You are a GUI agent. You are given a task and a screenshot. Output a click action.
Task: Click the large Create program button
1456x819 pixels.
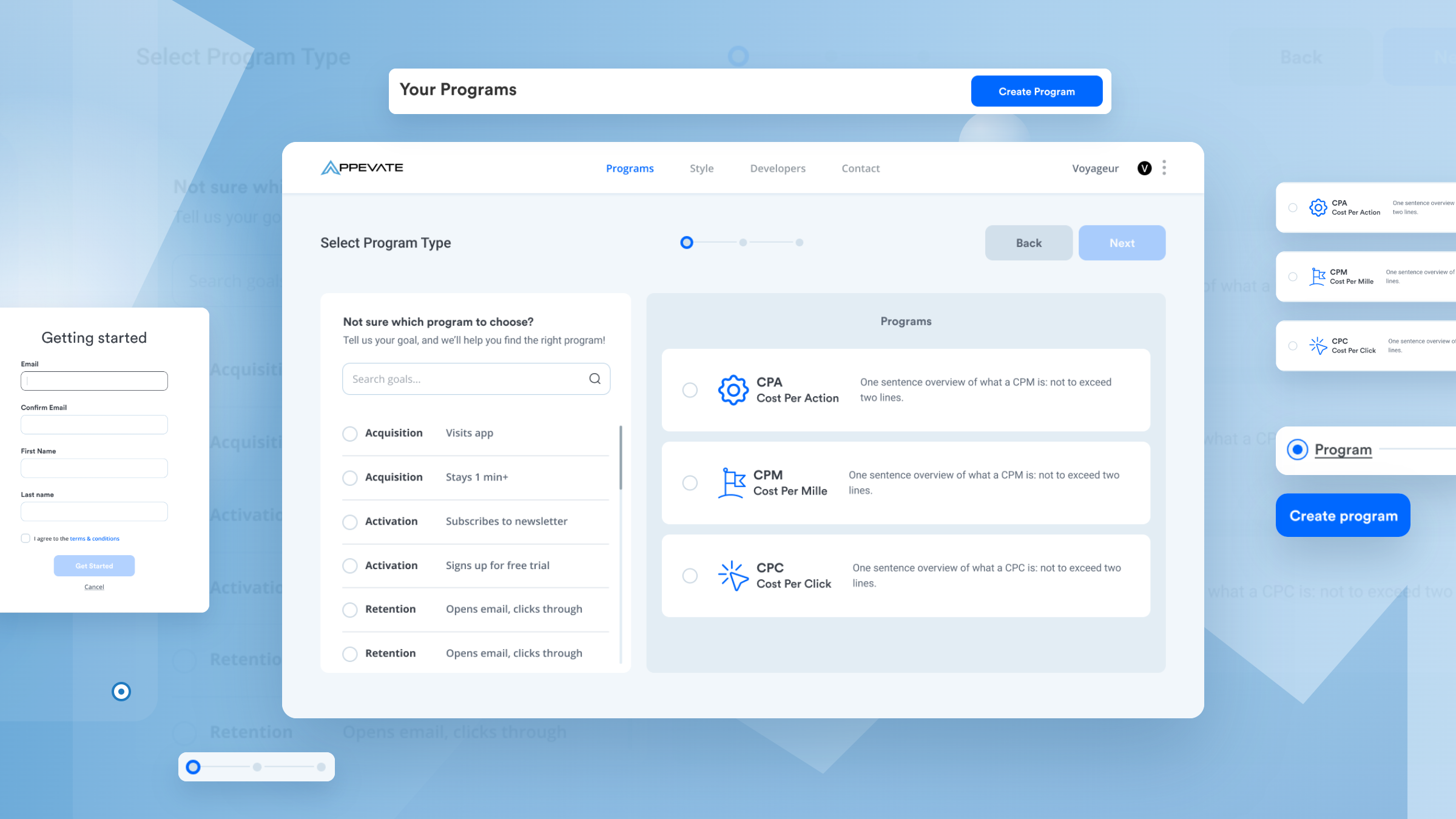pos(1343,515)
